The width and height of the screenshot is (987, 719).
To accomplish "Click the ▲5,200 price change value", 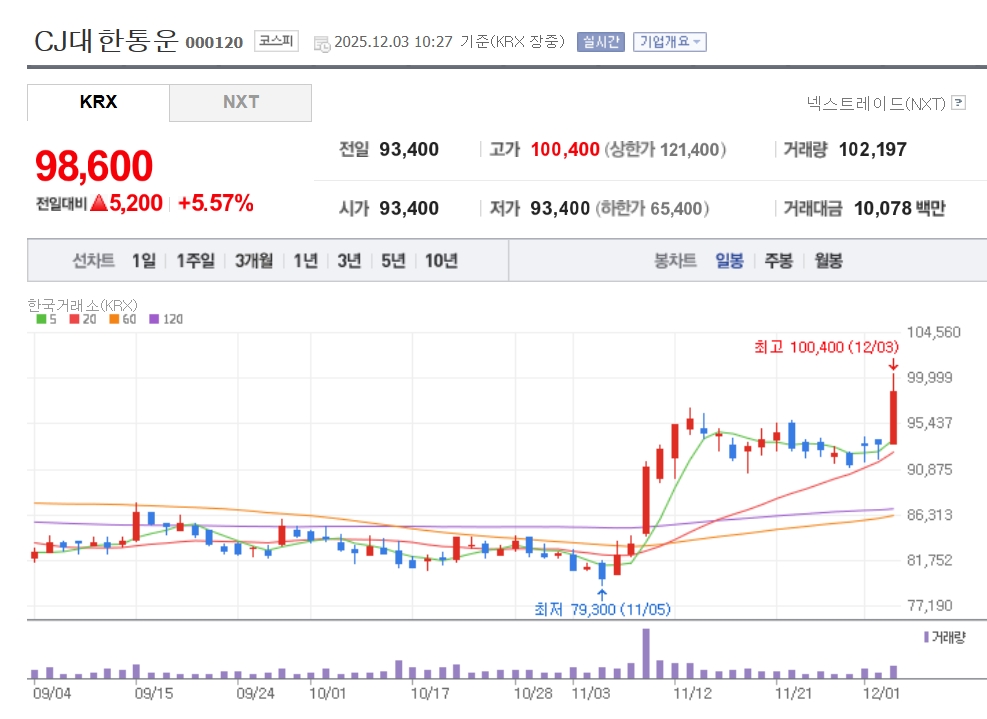I will click(x=127, y=203).
